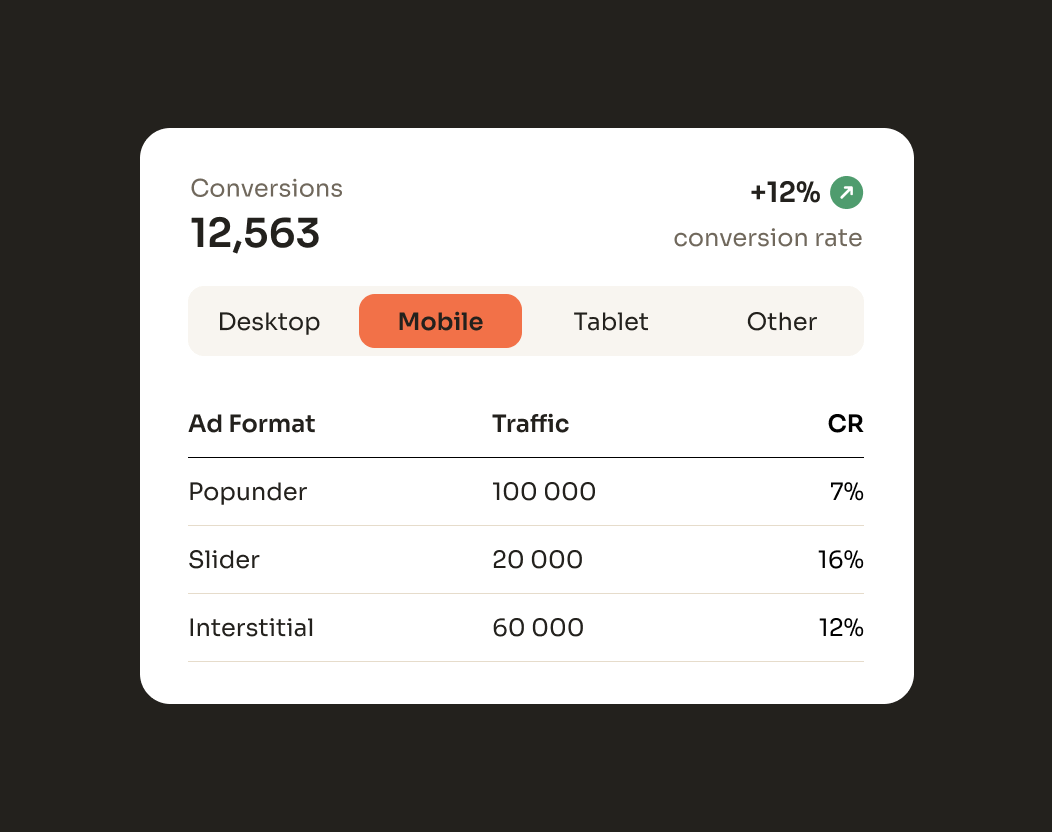
Task: Select the Slider ad format row
Action: tap(224, 560)
